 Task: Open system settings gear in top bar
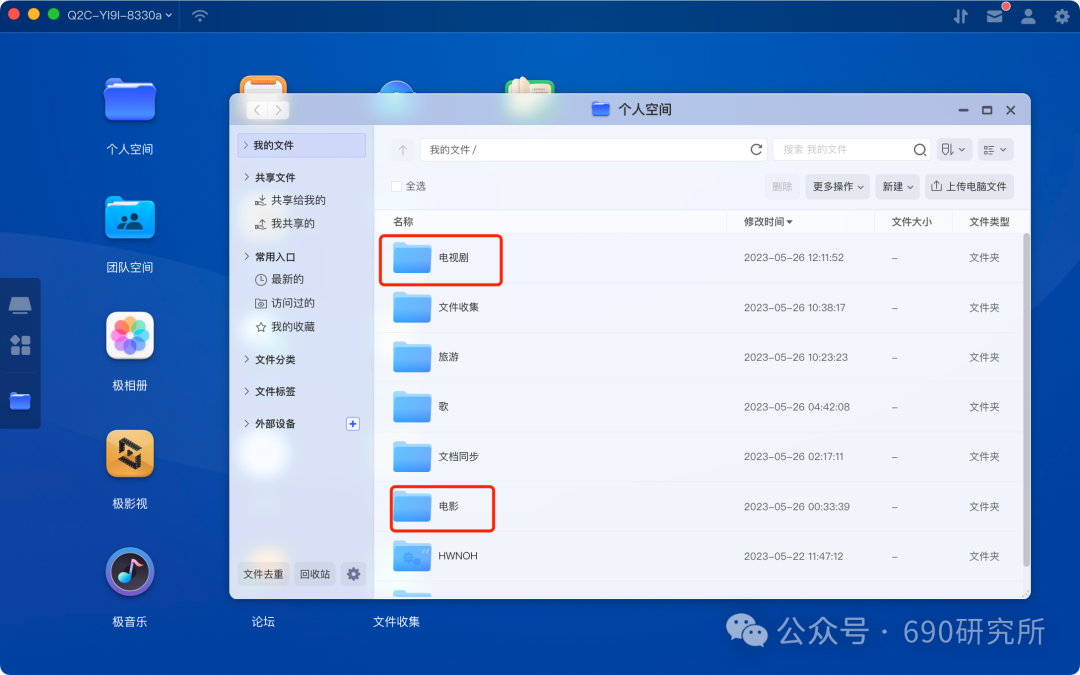click(1062, 16)
